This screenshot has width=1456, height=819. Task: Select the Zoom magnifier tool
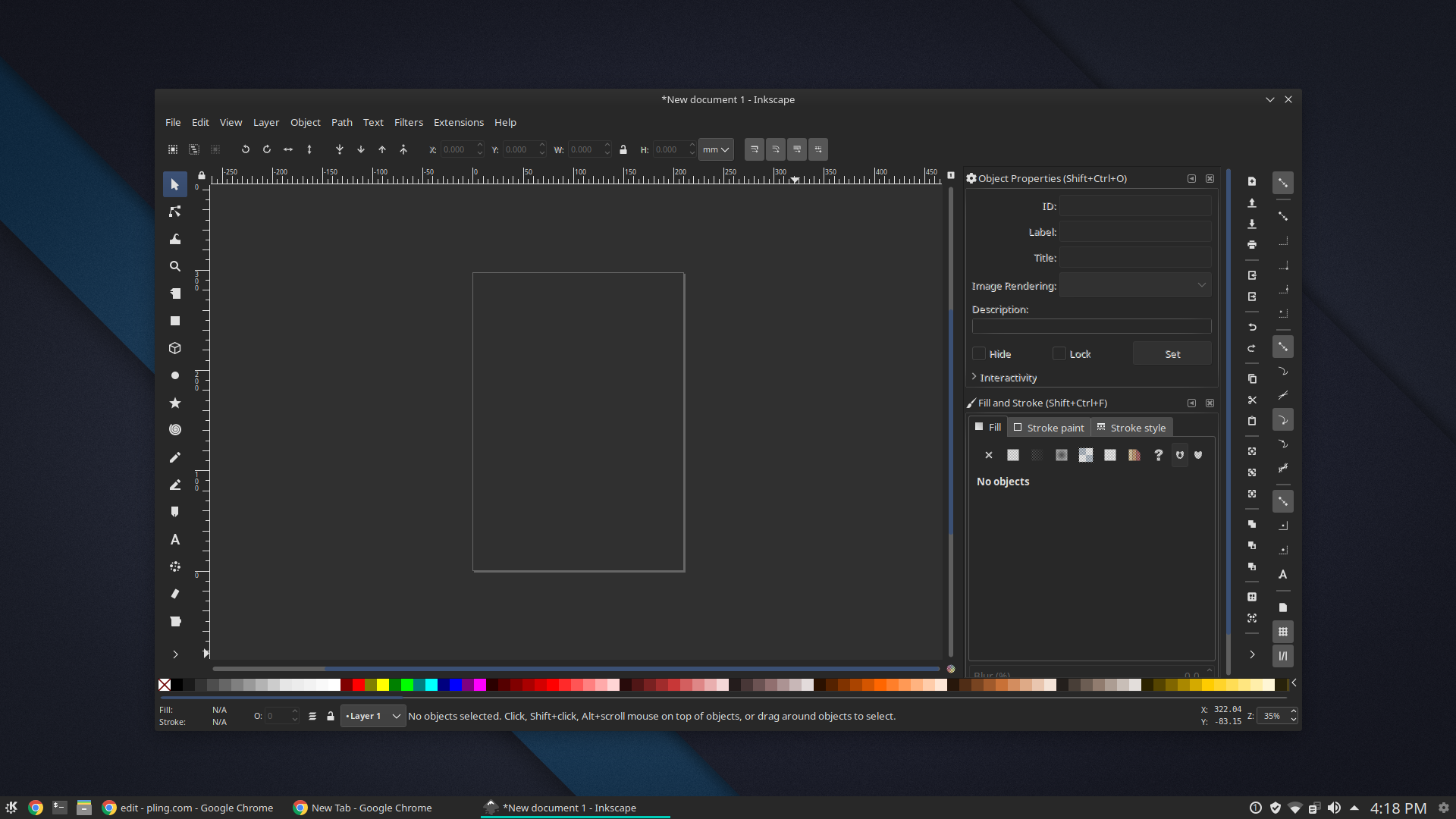pos(175,266)
